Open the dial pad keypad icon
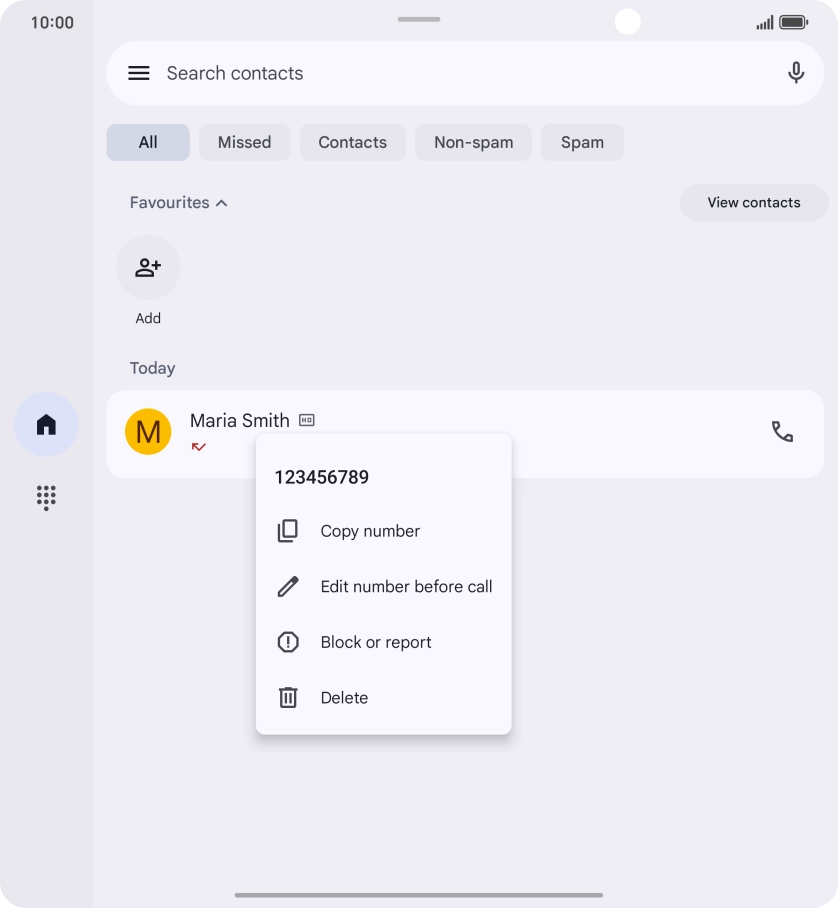Viewport: 838px width, 908px height. tap(46, 497)
